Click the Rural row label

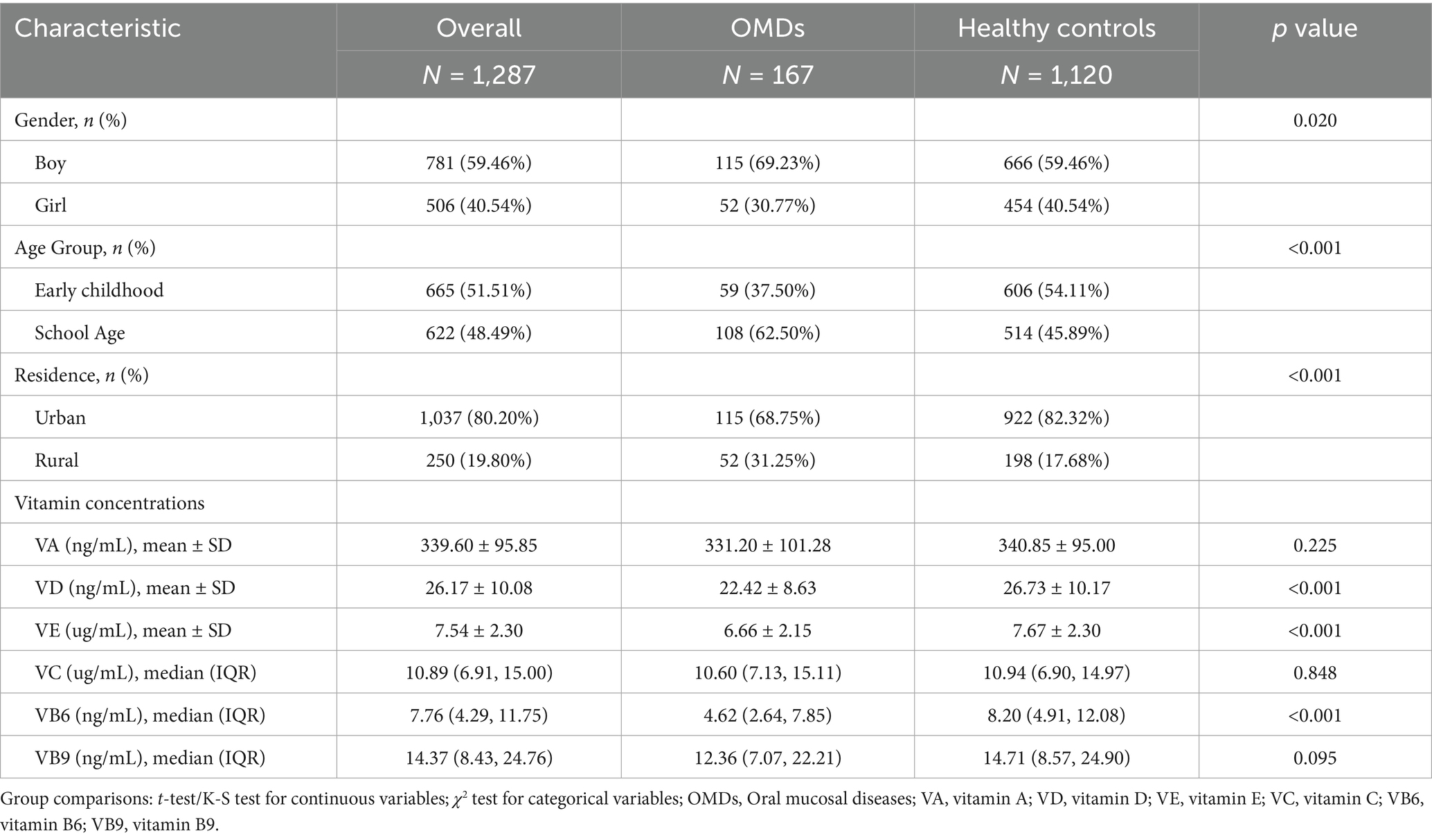point(56,460)
